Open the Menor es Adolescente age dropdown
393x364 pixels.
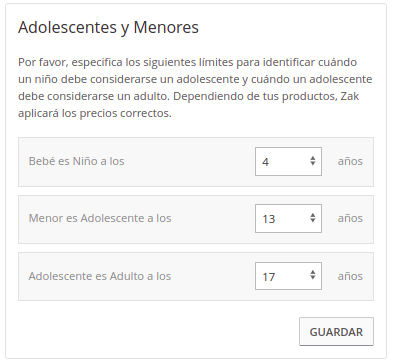coord(288,219)
